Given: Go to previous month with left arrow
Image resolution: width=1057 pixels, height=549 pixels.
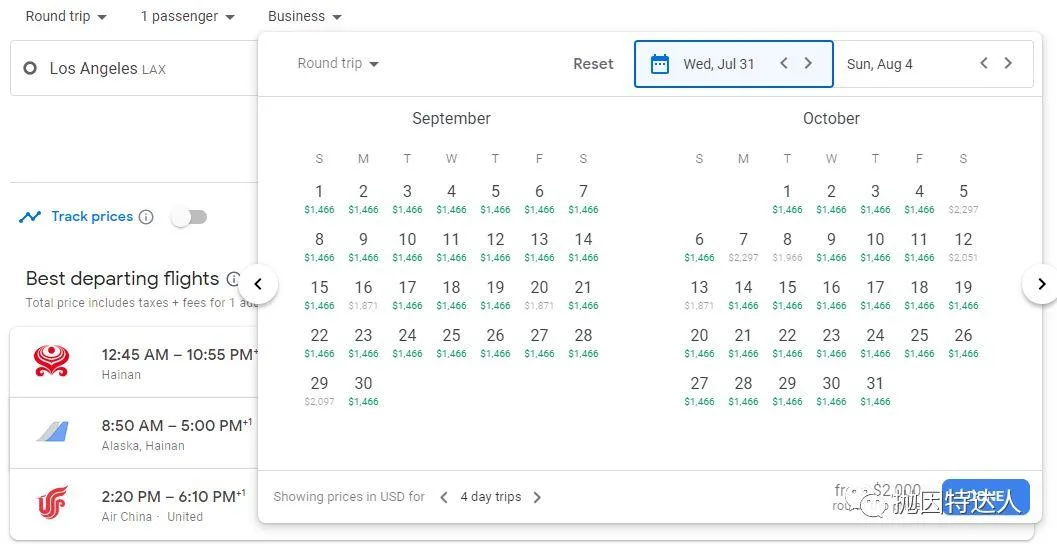Looking at the screenshot, I should click(258, 284).
